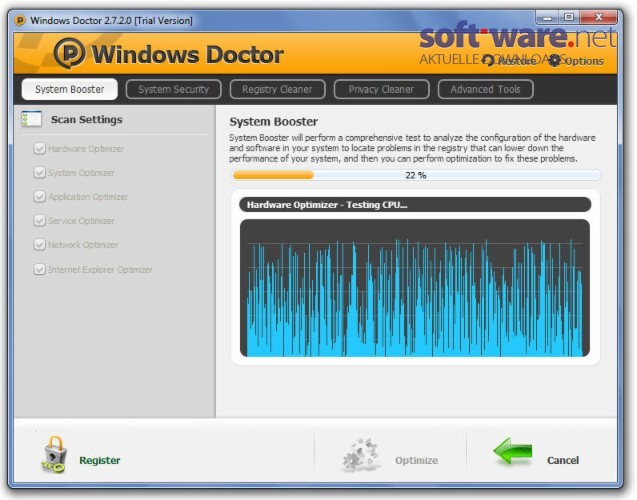Open the Advanced Tools tab

485,89
